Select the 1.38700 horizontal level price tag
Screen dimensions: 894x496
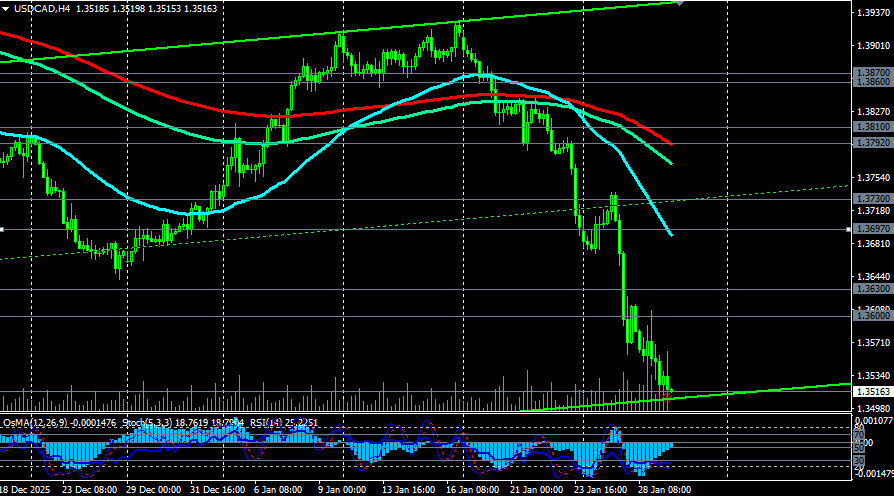[x=872, y=73]
